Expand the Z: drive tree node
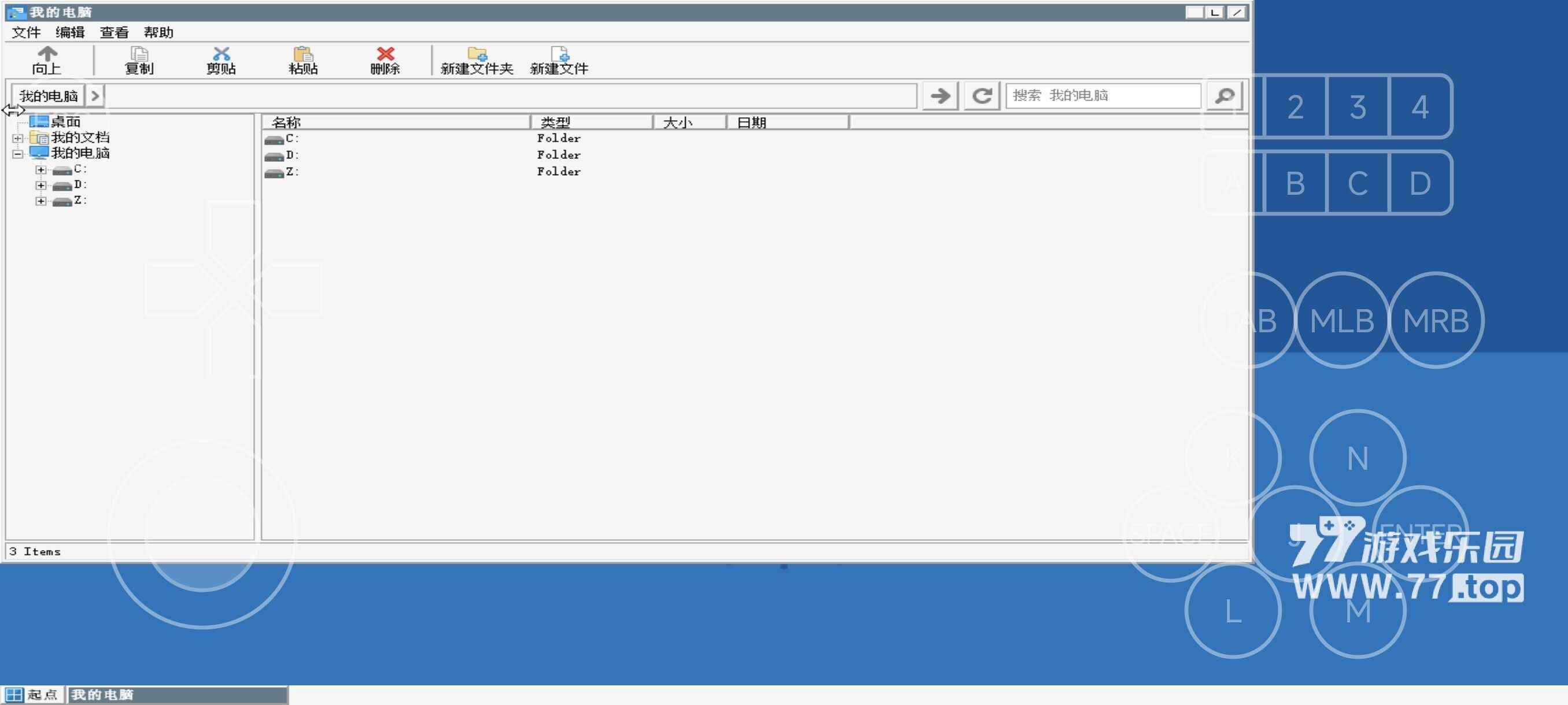Screen dimensions: 1568x705 [40, 201]
